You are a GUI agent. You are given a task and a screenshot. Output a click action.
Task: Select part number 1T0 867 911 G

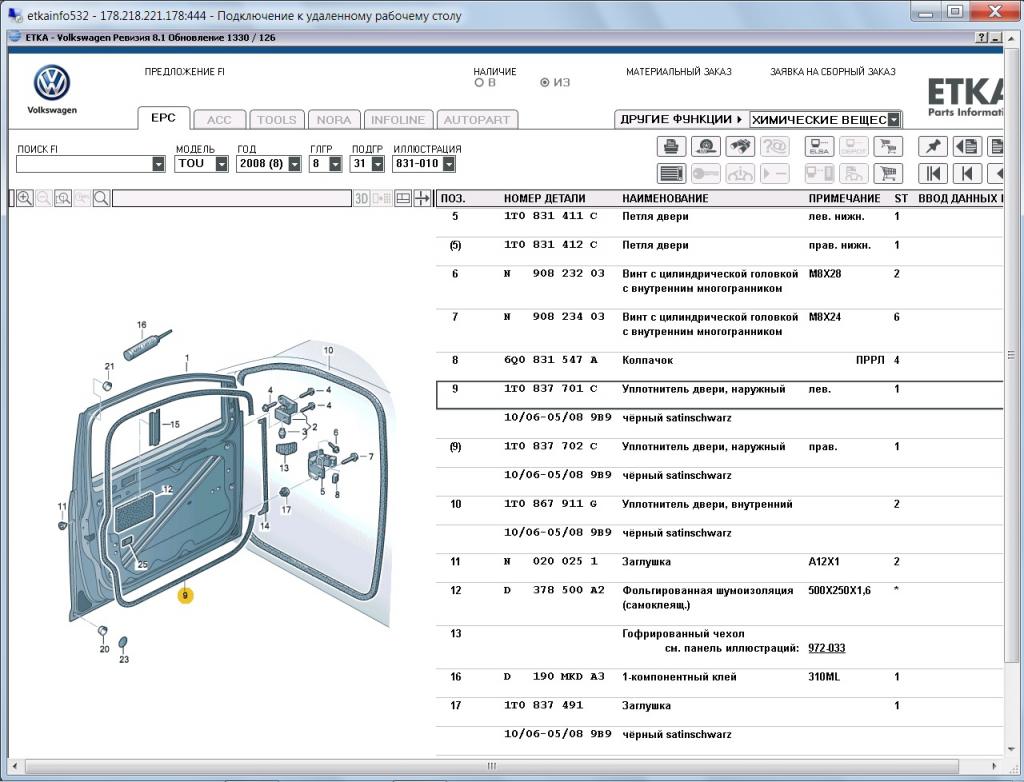(551, 504)
